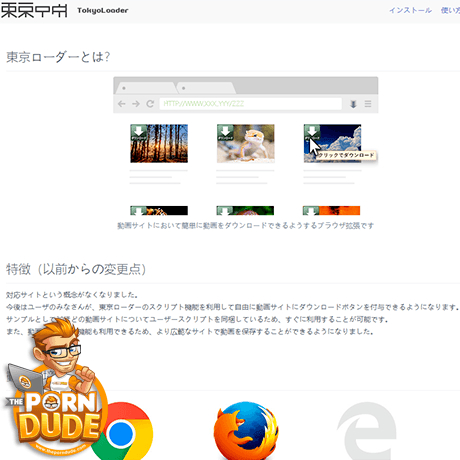Click the 東京ローダーとは? heading
The height and width of the screenshot is (460, 460).
[x=58, y=57]
